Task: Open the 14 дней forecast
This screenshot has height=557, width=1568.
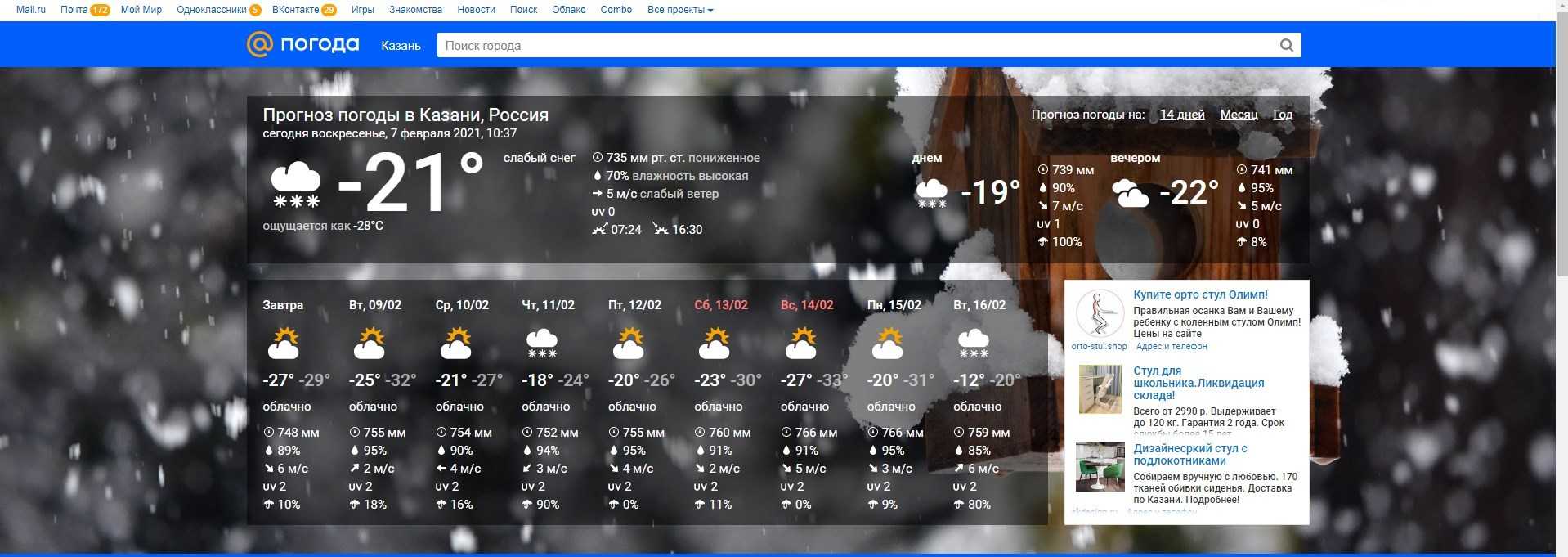Action: (x=1182, y=115)
